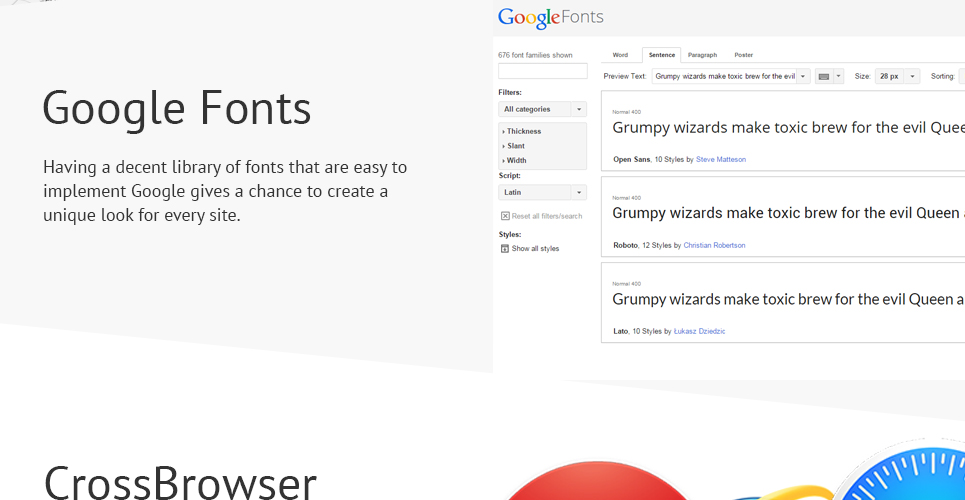Open the Latin script dropdown

click(542, 192)
